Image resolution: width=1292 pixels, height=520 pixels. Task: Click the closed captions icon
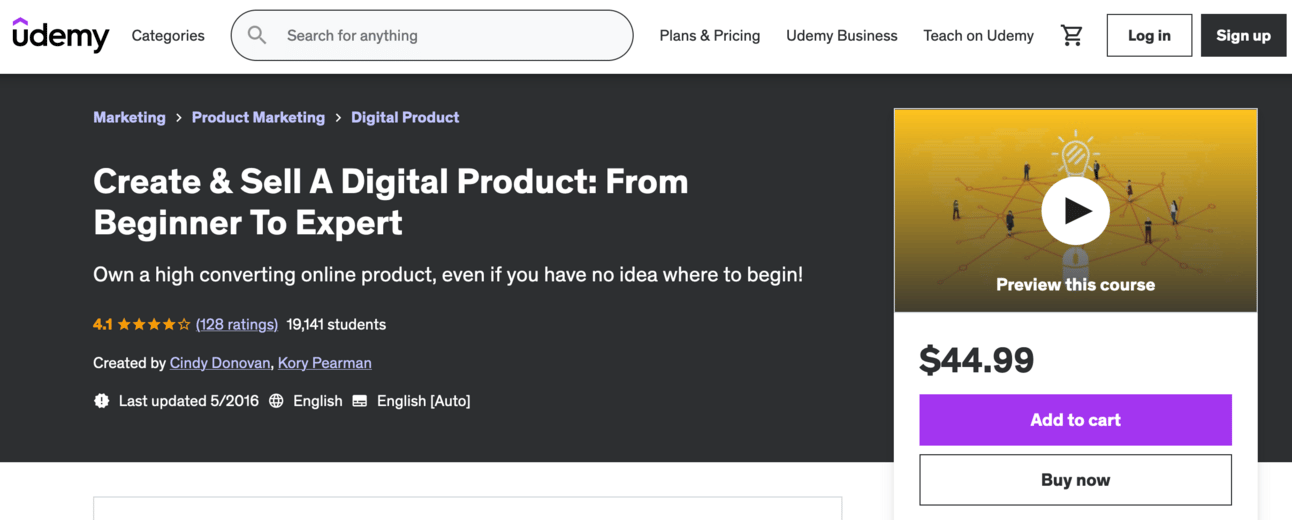tap(360, 401)
